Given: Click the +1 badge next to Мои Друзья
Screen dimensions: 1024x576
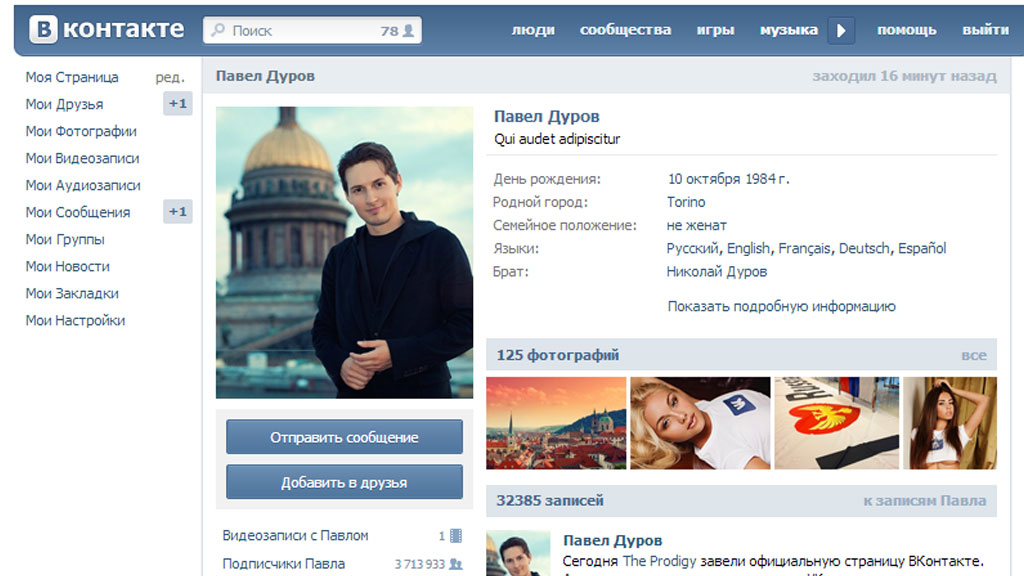Looking at the screenshot, I should point(178,104).
